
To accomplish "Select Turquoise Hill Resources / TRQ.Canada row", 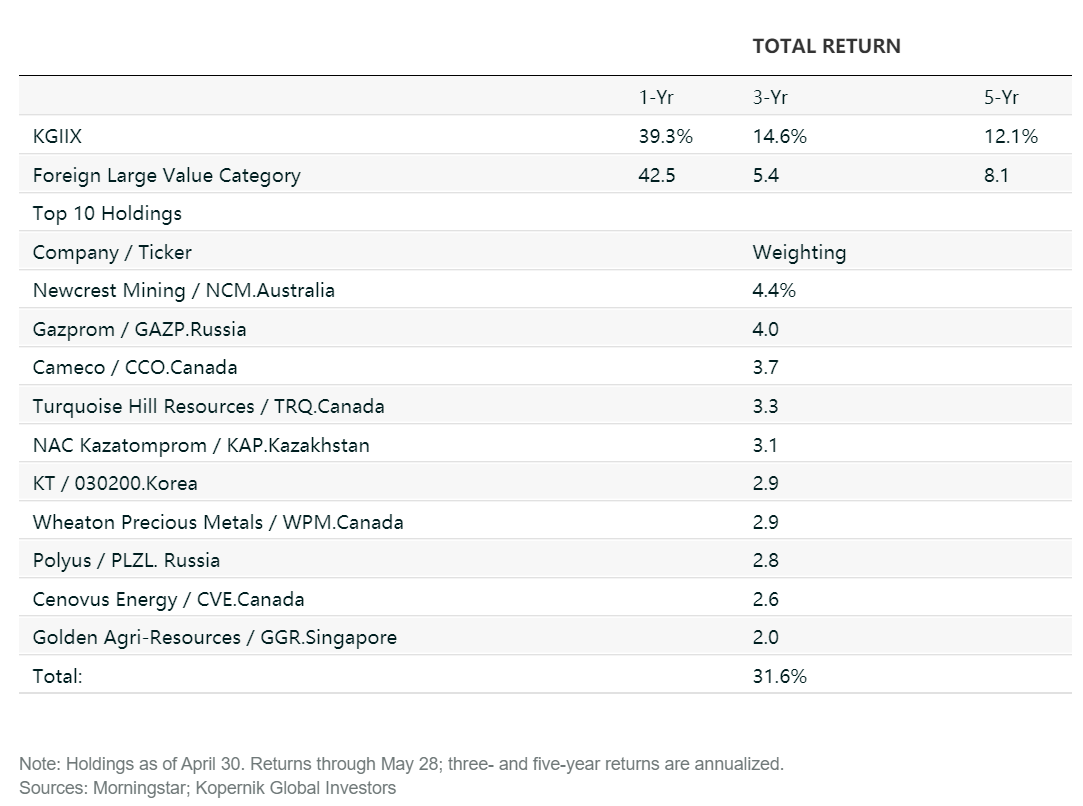I will pos(545,405).
